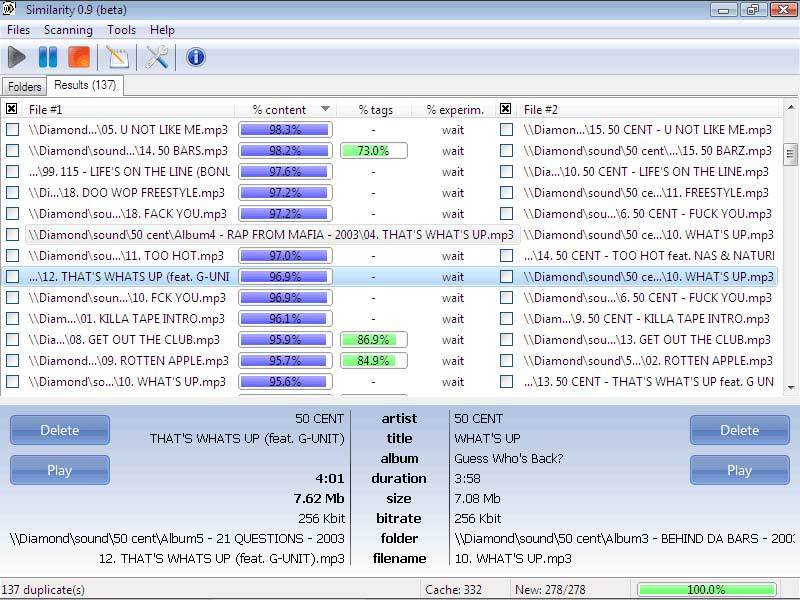Open the Scanning menu
This screenshot has width=800, height=600.
[68, 30]
